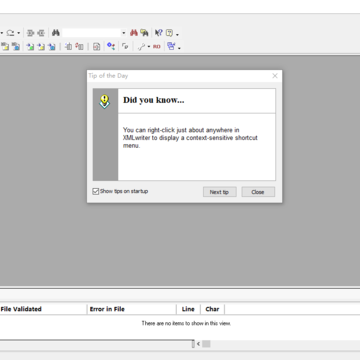The width and height of the screenshot is (360, 360).
Task: Click the horizontal scrollbar left arrow
Action: 198,344
